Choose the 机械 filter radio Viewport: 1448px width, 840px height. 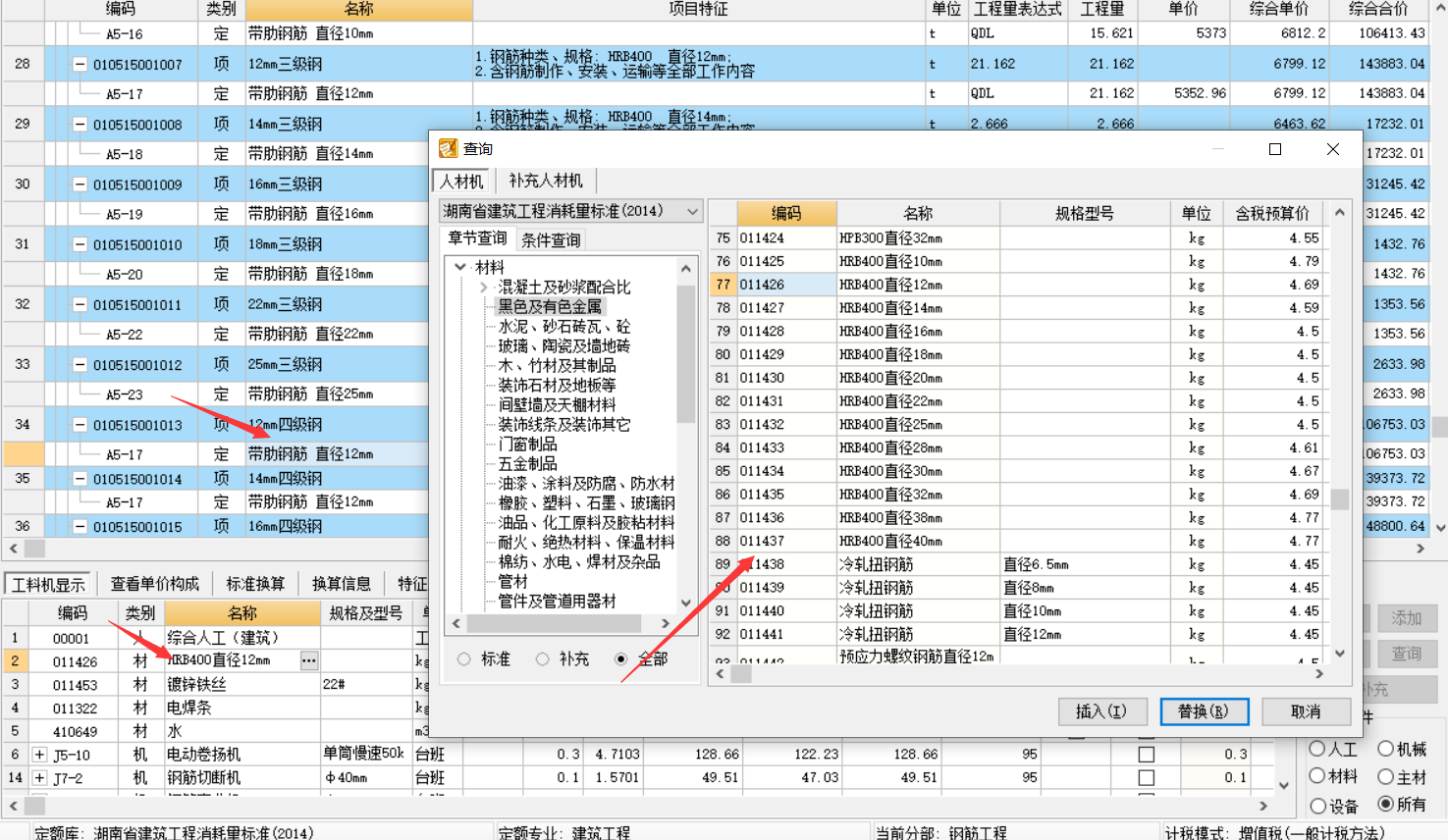tap(1385, 749)
